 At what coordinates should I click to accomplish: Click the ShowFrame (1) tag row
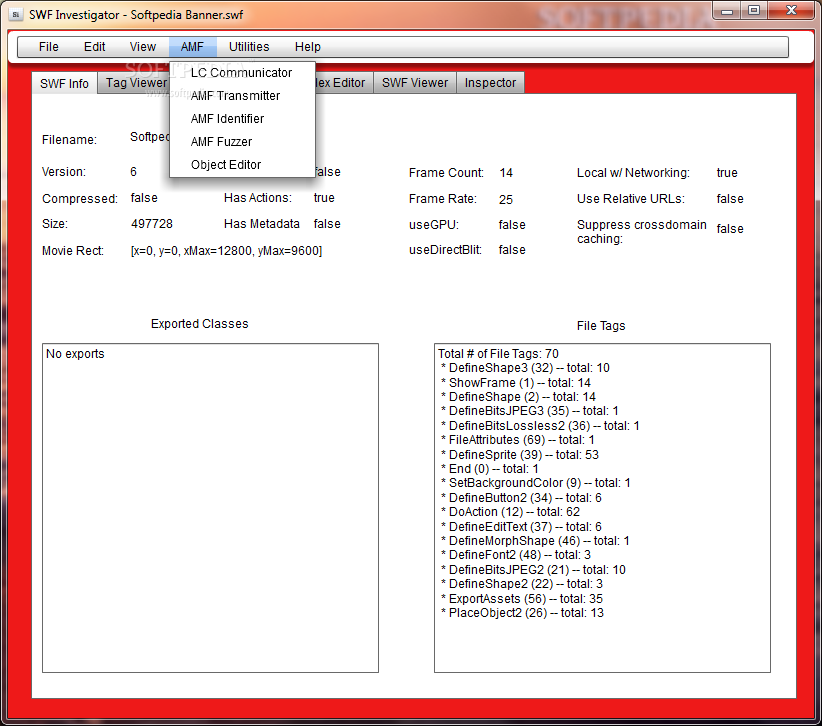(516, 383)
